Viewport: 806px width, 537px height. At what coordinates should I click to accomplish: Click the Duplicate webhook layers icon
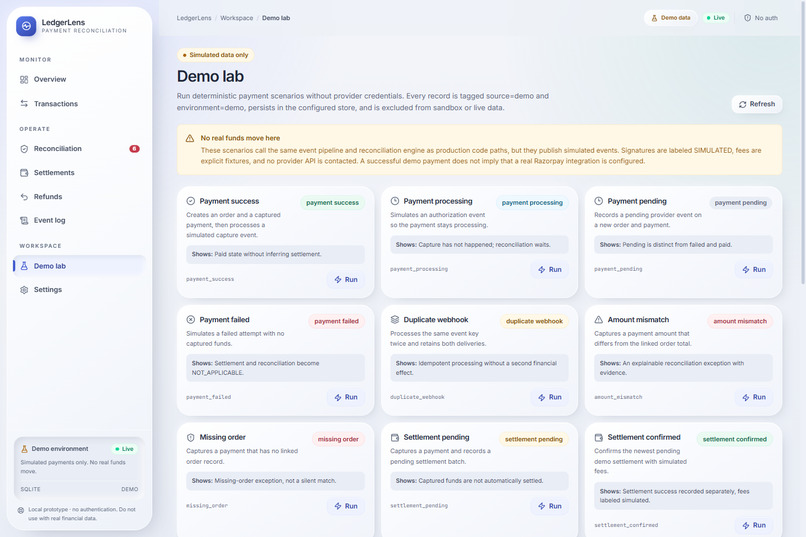coord(395,320)
